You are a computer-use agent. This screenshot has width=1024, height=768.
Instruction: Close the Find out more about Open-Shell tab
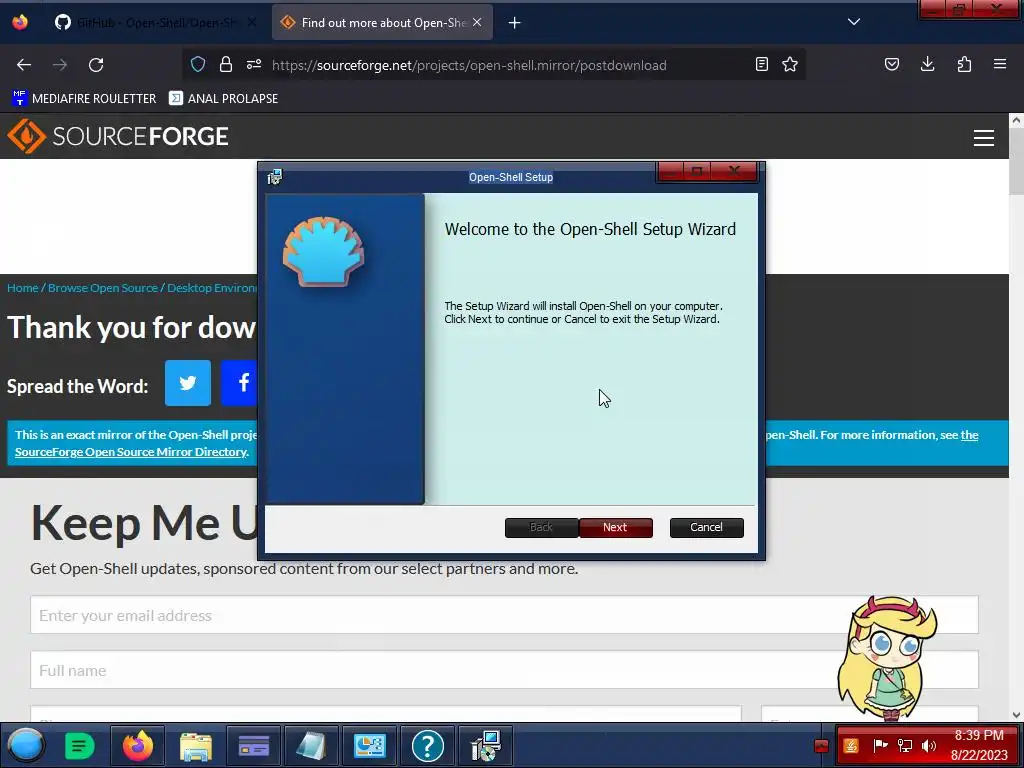click(477, 23)
